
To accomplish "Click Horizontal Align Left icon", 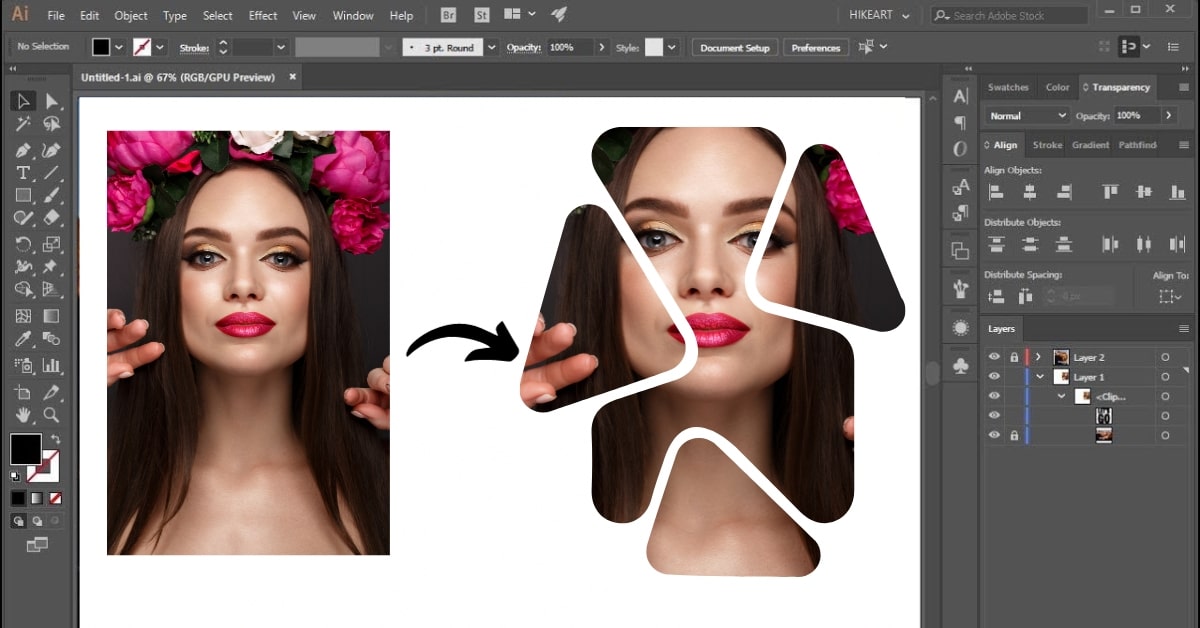I will point(996,192).
